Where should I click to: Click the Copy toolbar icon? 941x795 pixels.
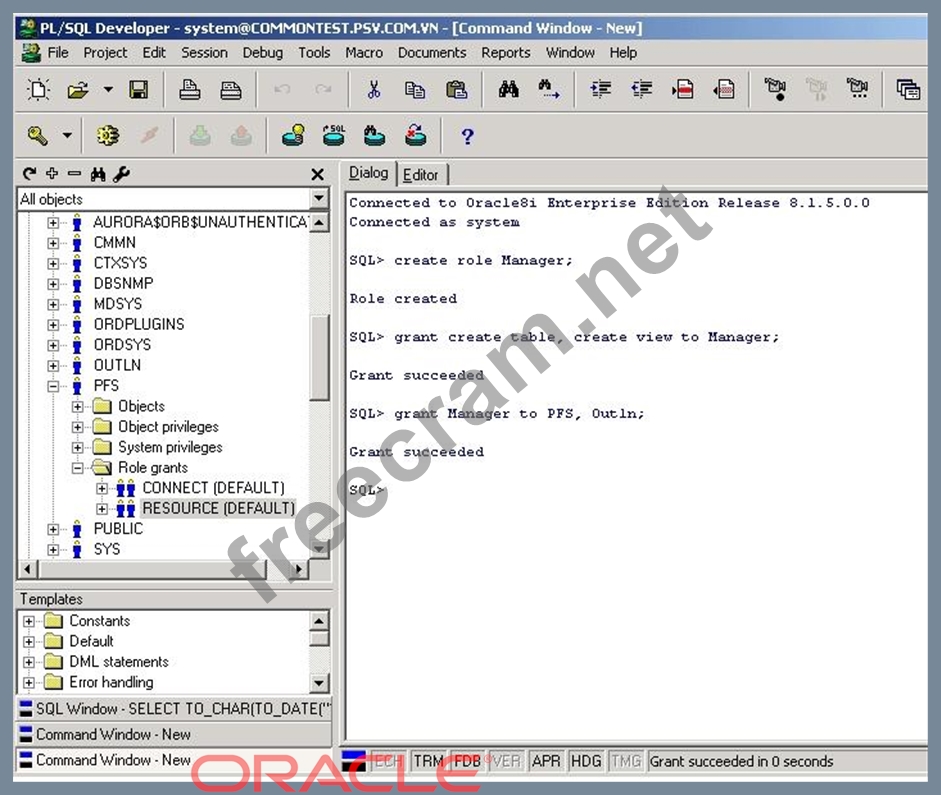point(415,89)
